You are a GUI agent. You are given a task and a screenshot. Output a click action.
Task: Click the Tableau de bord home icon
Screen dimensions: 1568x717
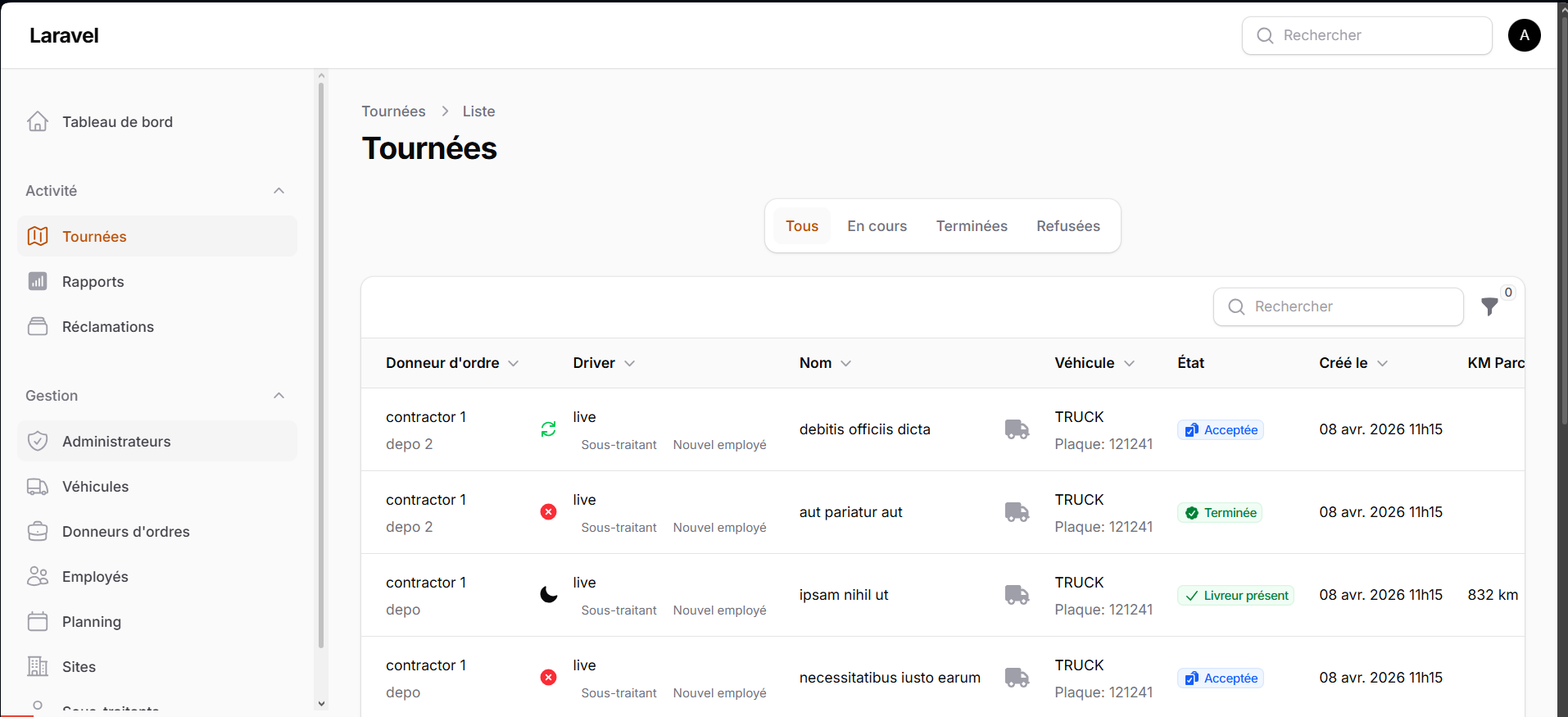[x=38, y=121]
